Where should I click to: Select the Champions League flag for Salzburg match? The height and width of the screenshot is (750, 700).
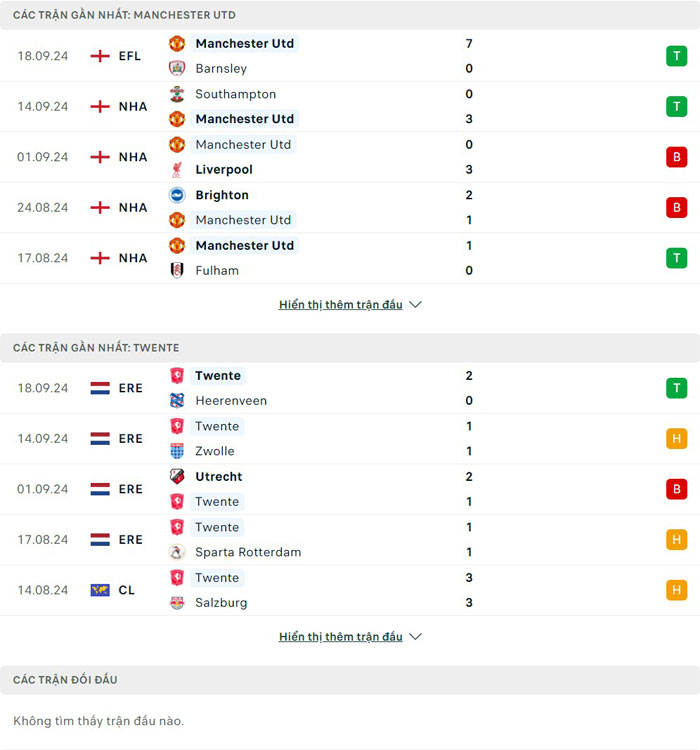point(100,590)
